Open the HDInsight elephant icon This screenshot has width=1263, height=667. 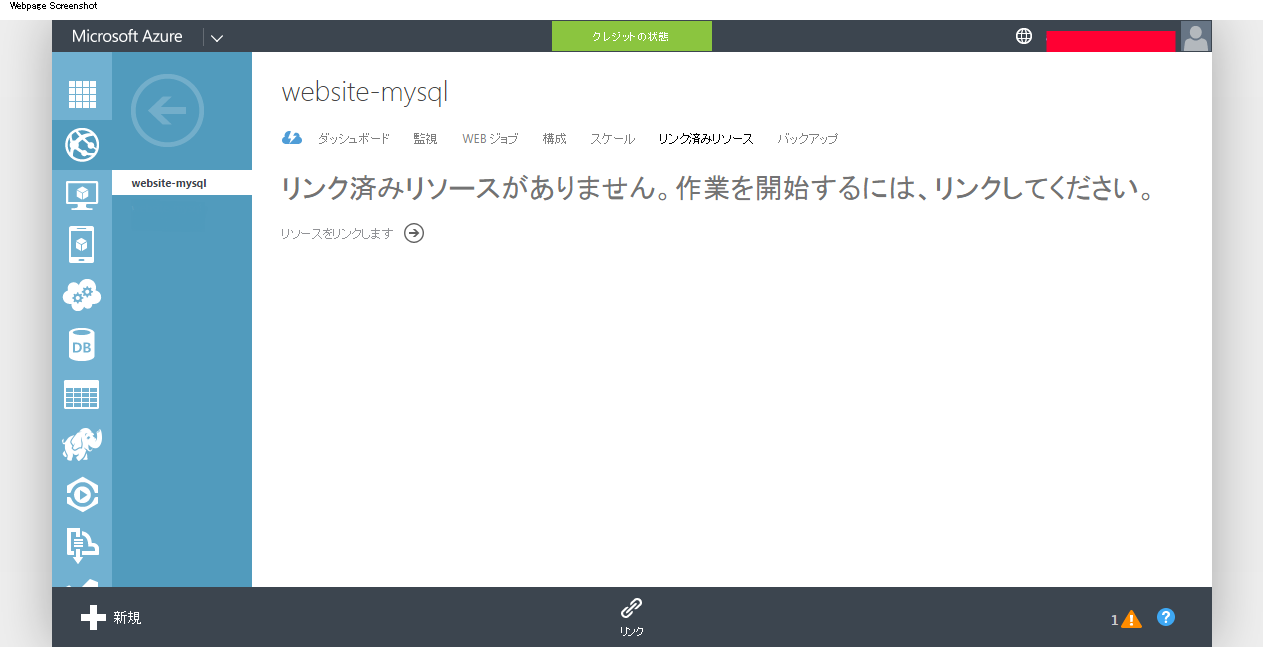coord(81,444)
